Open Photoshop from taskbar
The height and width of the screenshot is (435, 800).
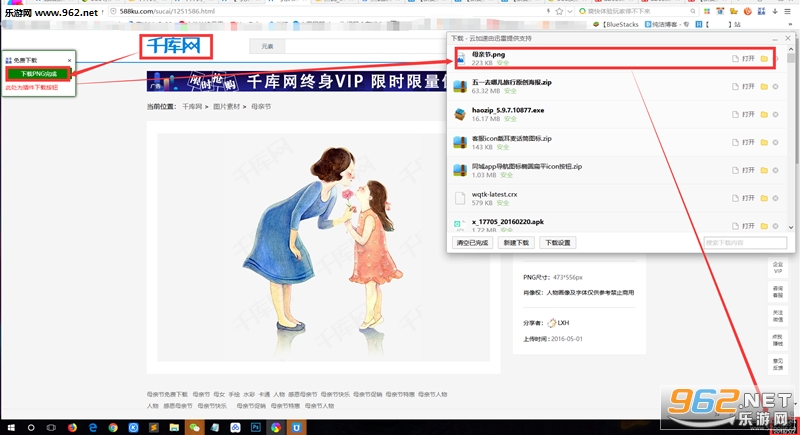click(x=256, y=427)
